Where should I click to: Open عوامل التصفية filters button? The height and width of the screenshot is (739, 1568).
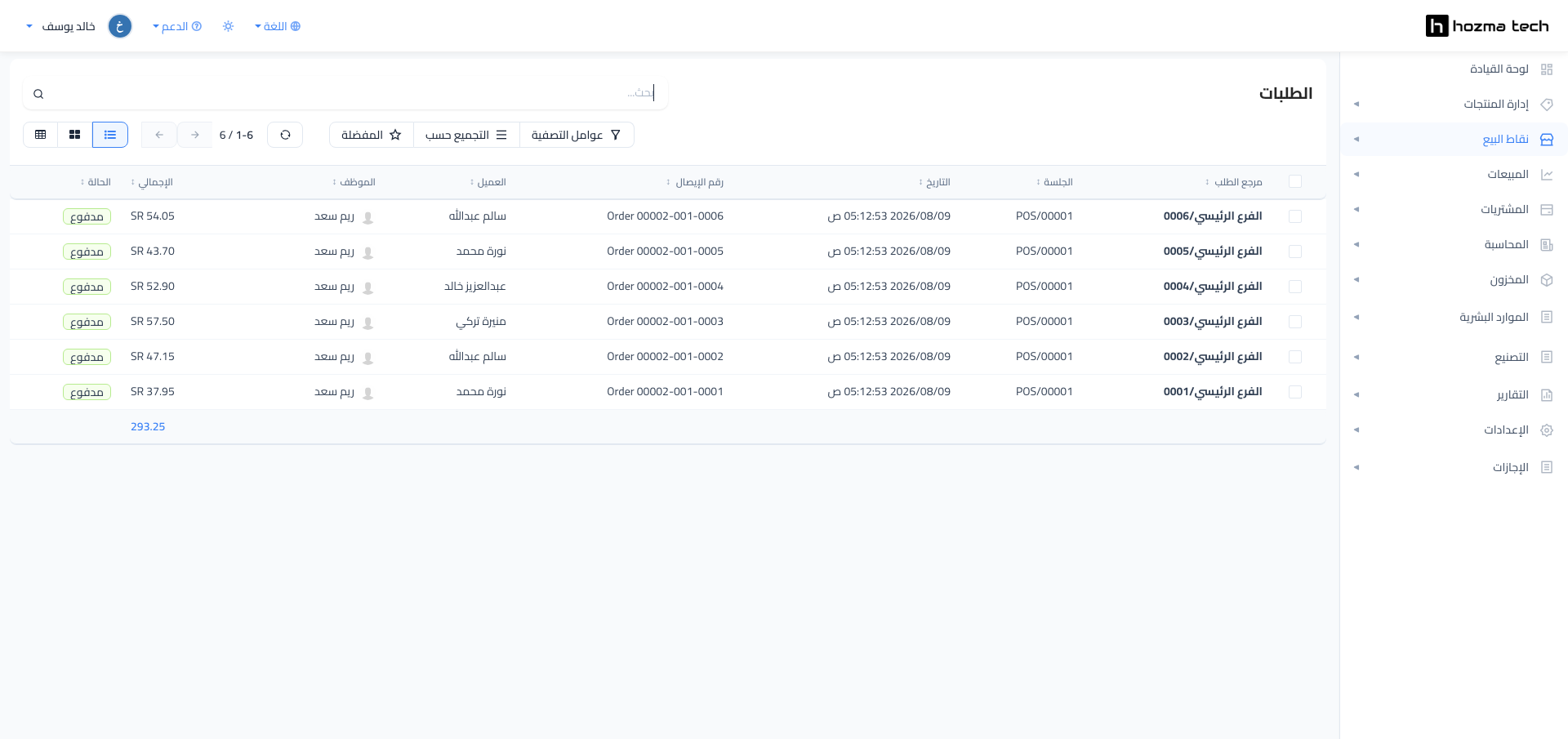(577, 135)
